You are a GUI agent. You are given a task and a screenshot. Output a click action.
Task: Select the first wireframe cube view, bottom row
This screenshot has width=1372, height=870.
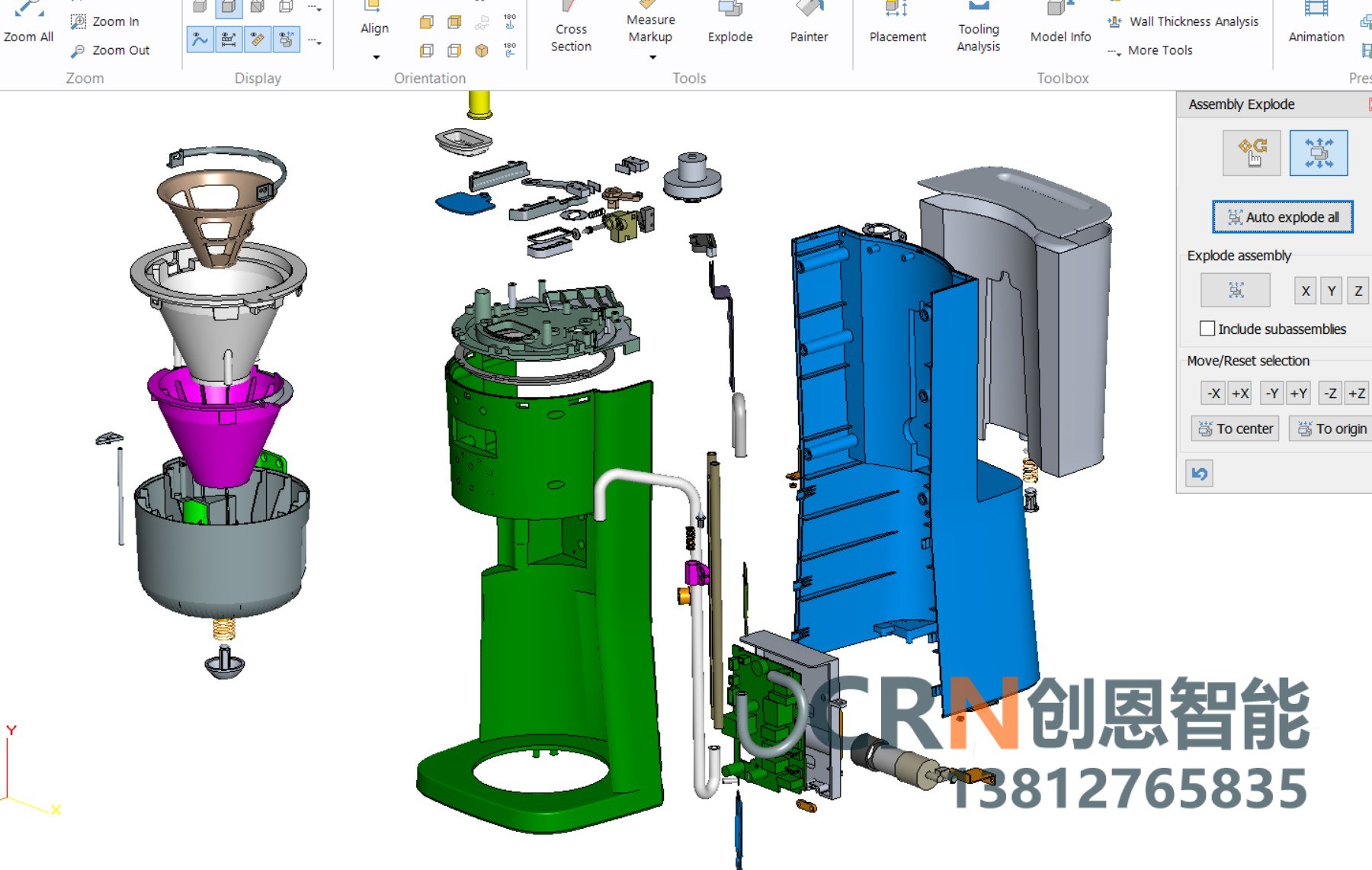click(427, 50)
